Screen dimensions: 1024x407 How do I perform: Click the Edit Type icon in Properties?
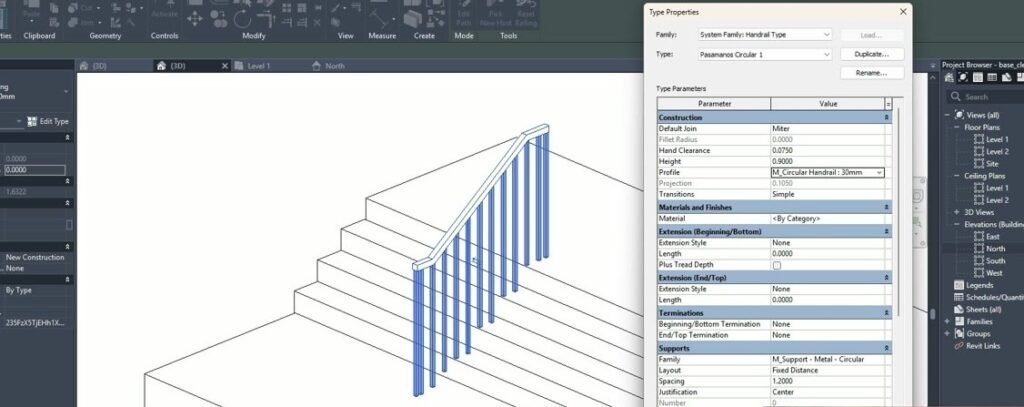[32, 122]
